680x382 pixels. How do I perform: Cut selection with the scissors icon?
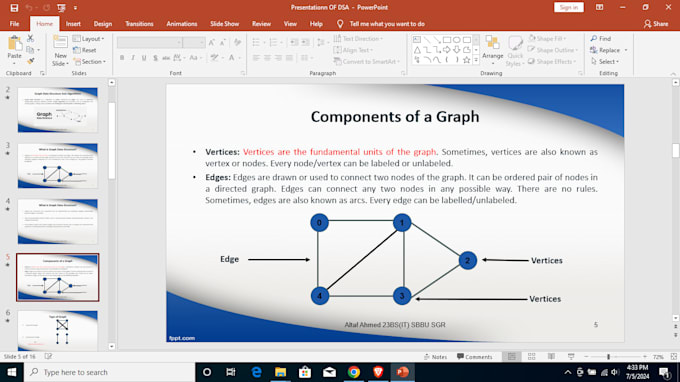pos(30,39)
